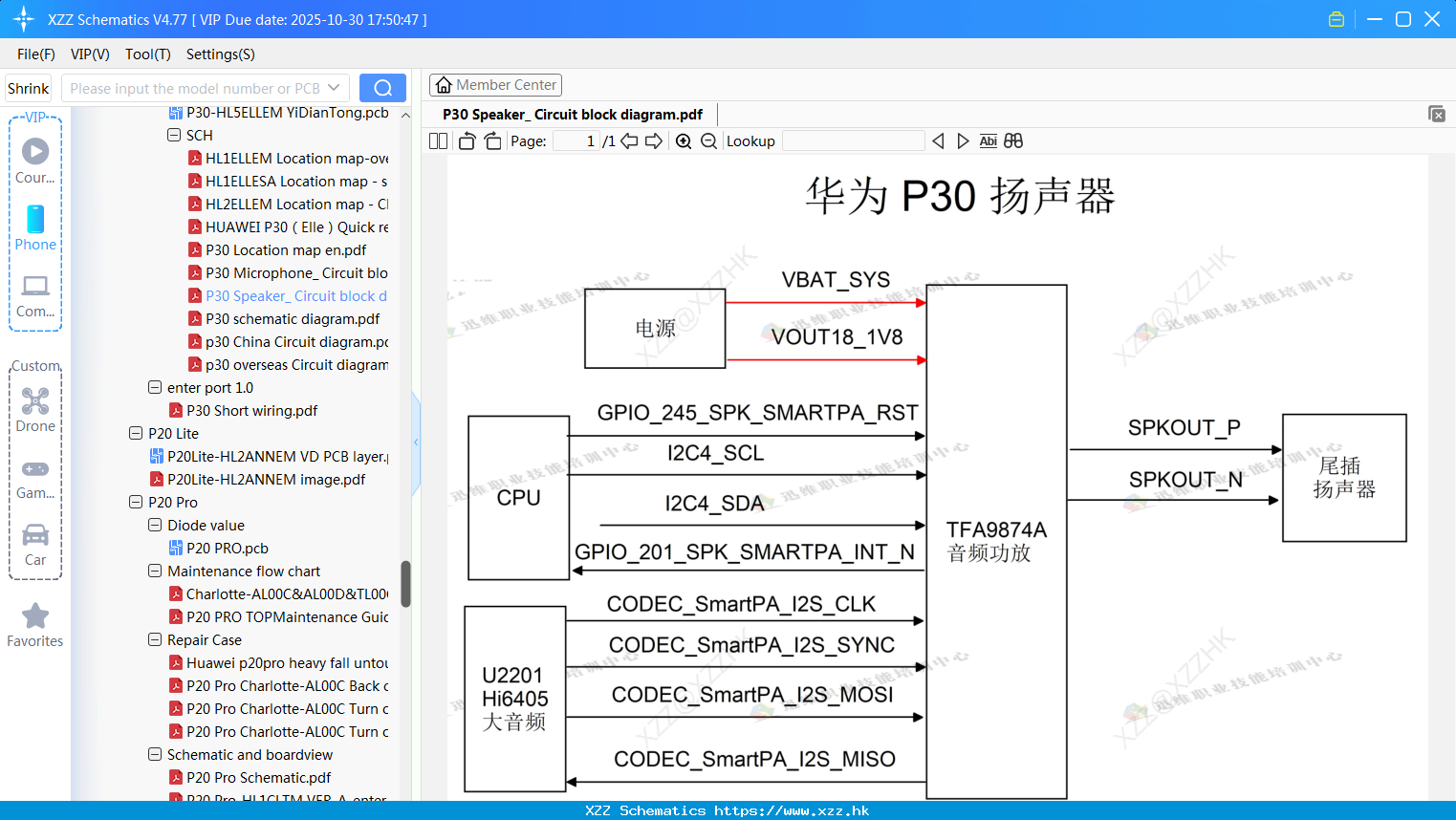Open the Settings(S) menu
Image resolution: width=1456 pixels, height=820 pixels.
[x=221, y=54]
